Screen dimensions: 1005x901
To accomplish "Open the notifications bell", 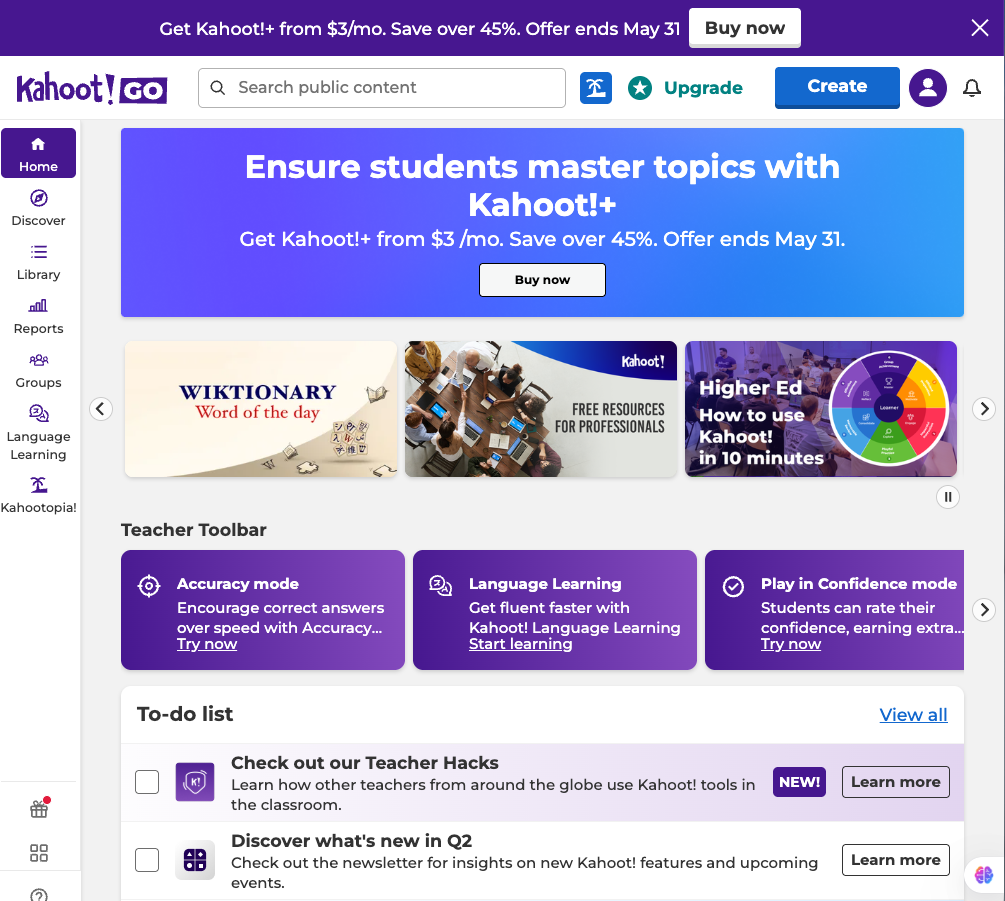I will [x=972, y=88].
